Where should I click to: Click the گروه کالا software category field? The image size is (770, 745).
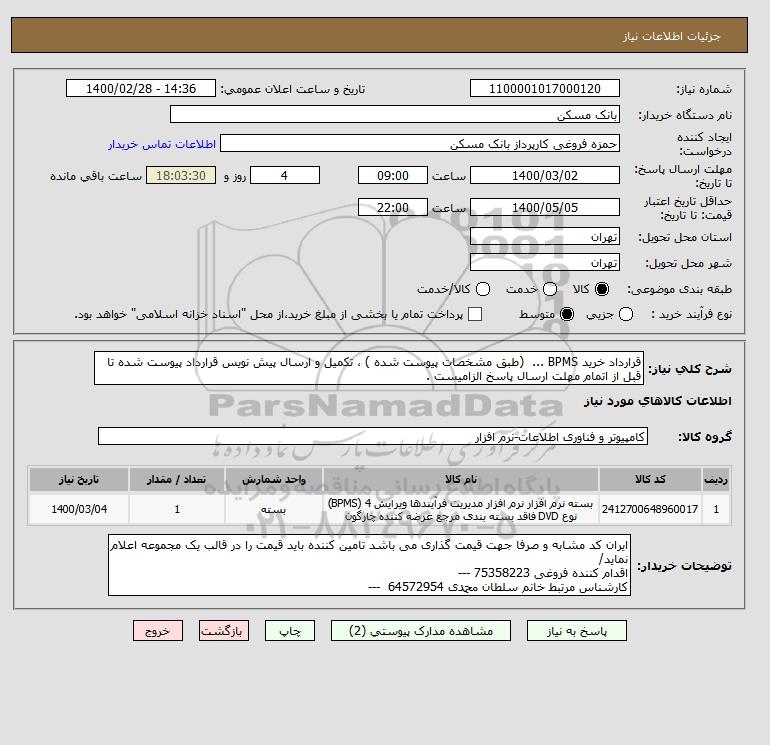(x=373, y=437)
